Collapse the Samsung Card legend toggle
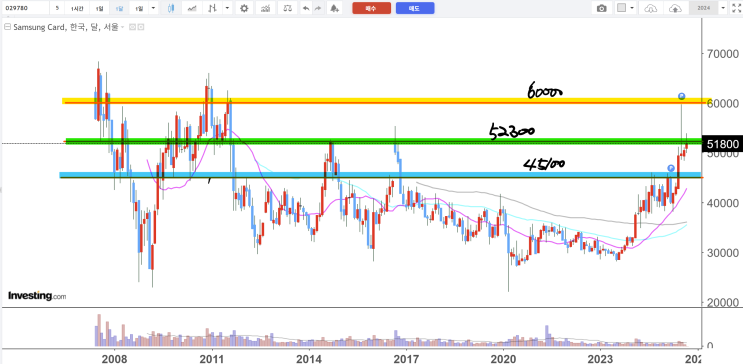The height and width of the screenshot is (364, 743). pyautogui.click(x=7, y=27)
